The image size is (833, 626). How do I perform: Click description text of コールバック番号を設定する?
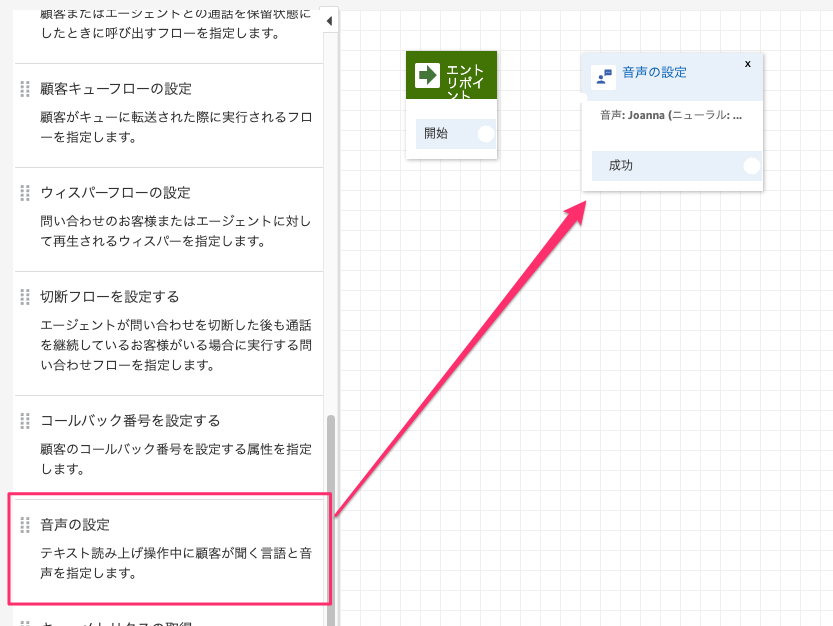[x=176, y=459]
